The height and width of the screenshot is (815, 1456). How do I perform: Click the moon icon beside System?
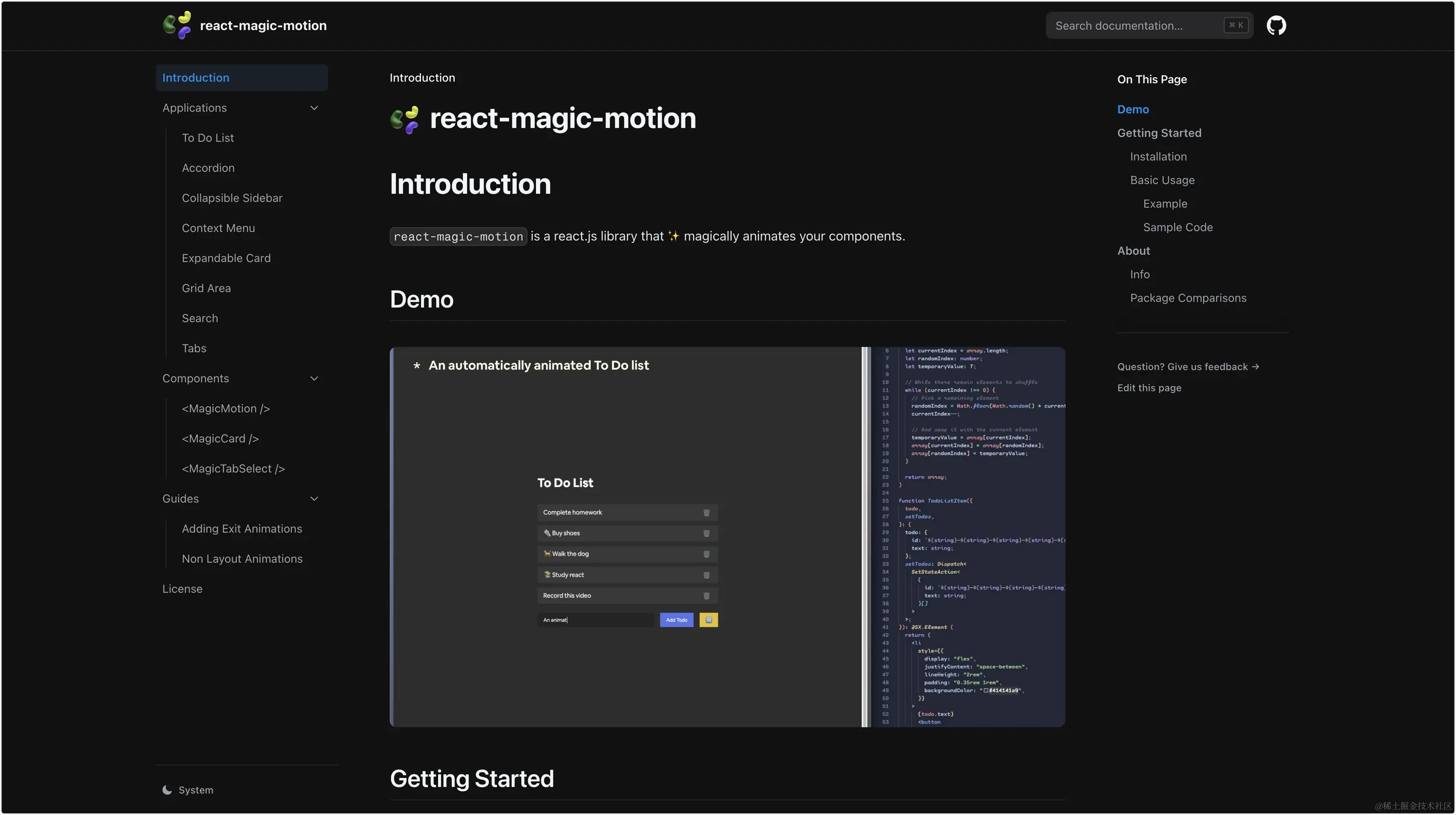[167, 789]
